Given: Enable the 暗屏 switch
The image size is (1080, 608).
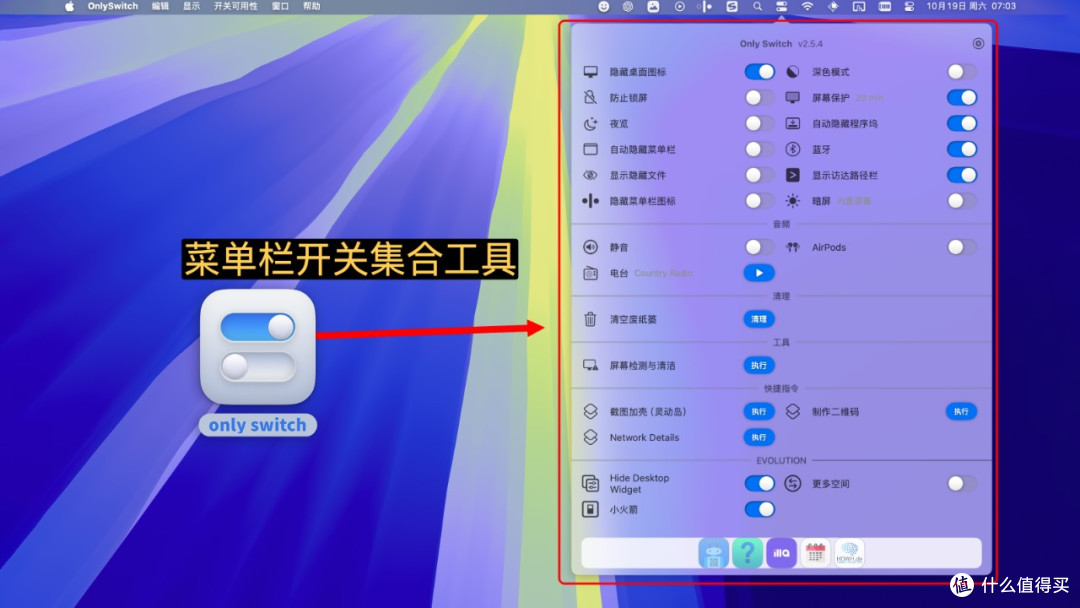Looking at the screenshot, I should [x=962, y=200].
